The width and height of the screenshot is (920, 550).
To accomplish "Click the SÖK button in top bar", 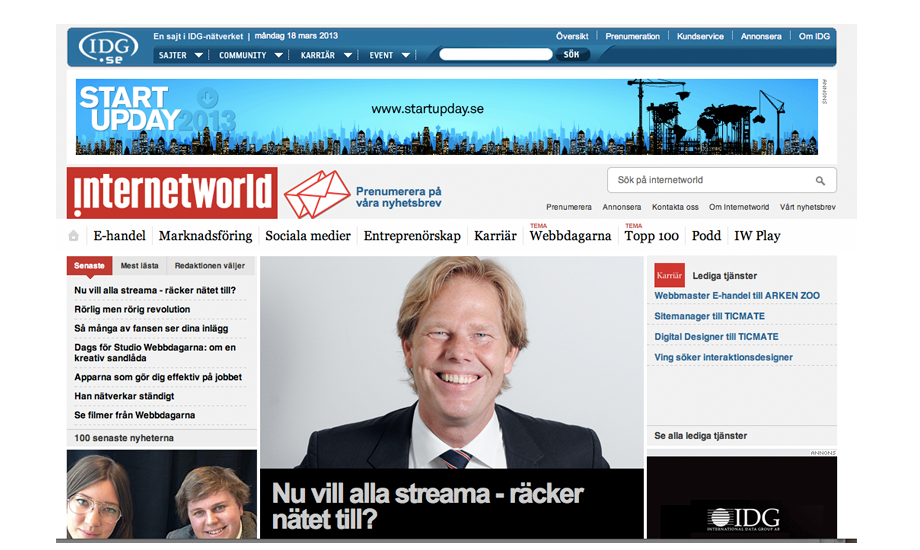I will click(x=571, y=55).
